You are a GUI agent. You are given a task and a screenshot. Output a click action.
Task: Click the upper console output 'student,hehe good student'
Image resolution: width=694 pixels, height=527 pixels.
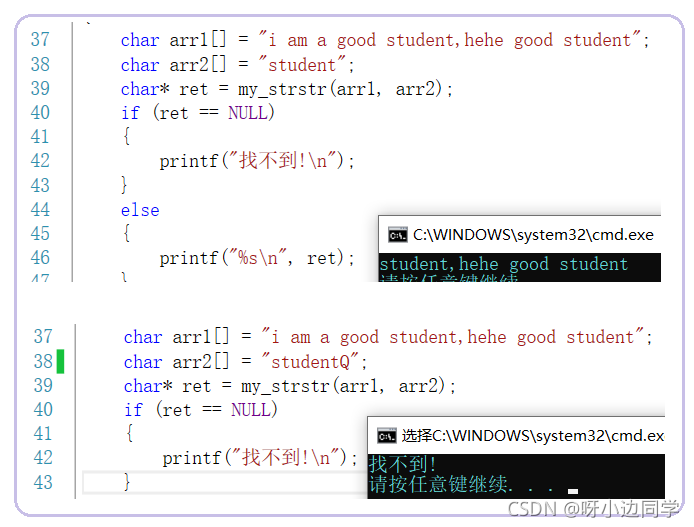click(503, 265)
